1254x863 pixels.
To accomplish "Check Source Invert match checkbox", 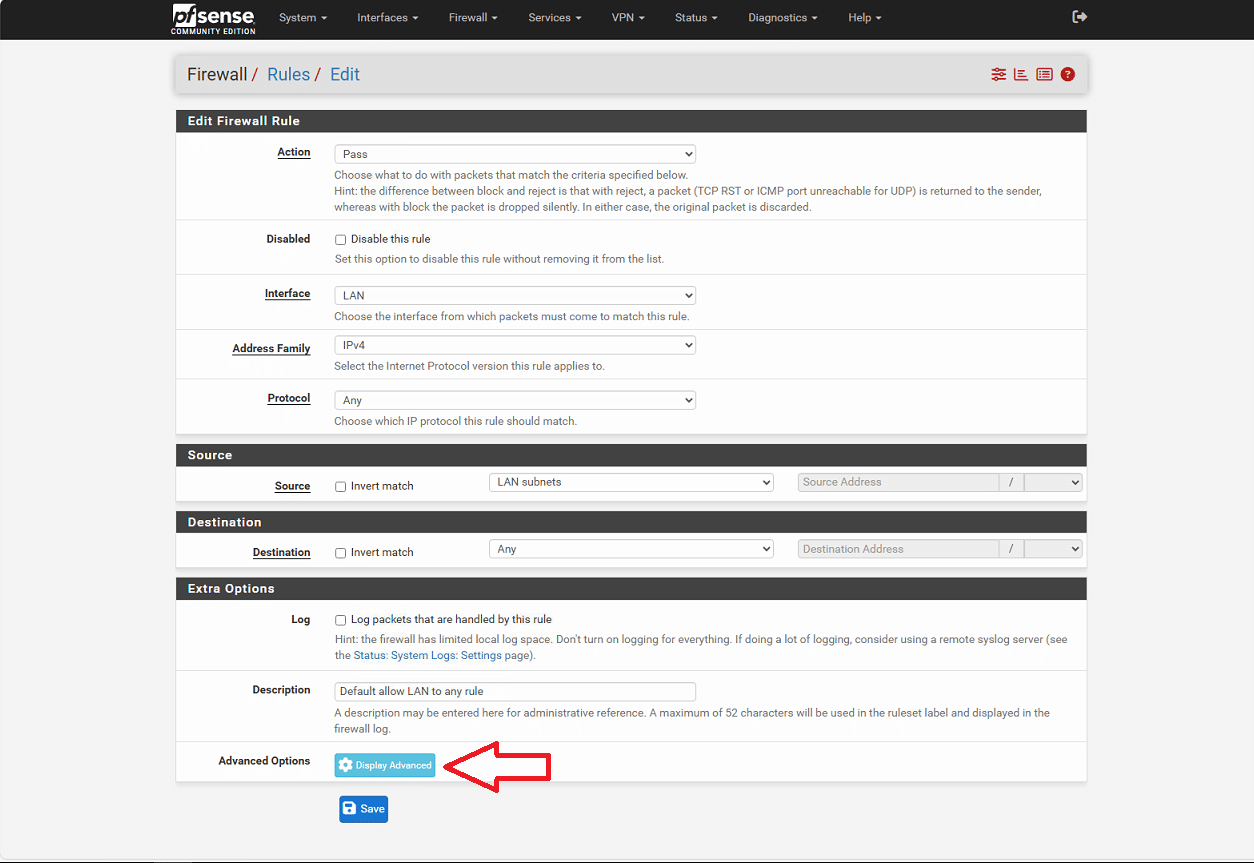I will point(341,487).
